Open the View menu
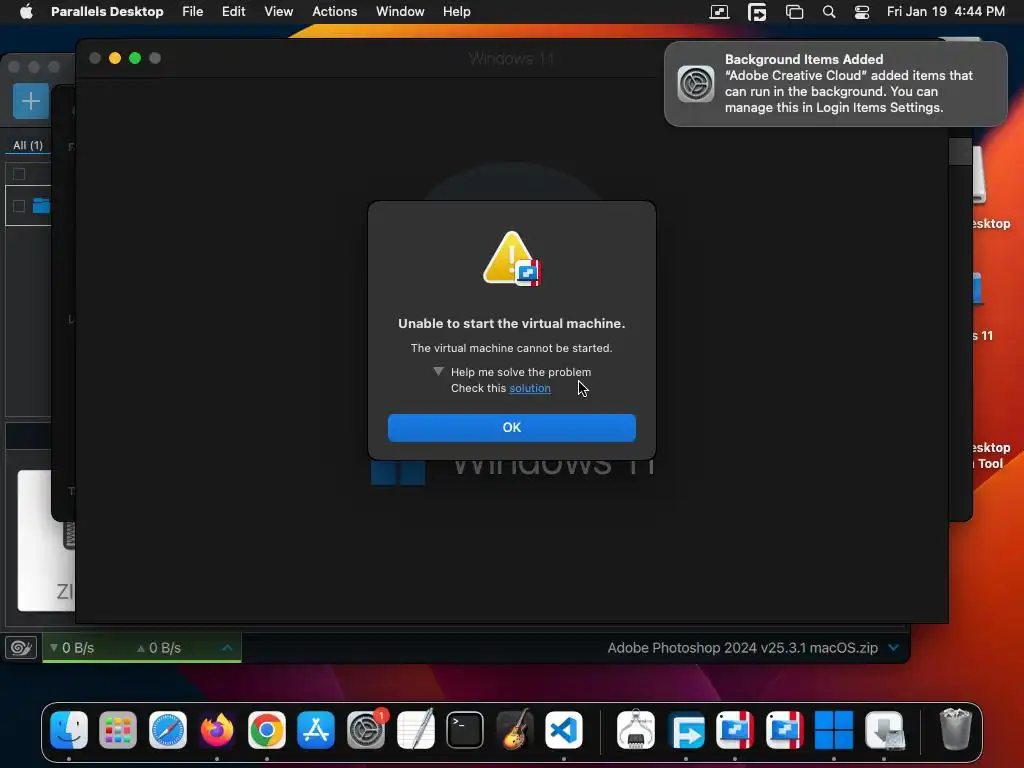Image resolution: width=1024 pixels, height=768 pixels. 278,11
